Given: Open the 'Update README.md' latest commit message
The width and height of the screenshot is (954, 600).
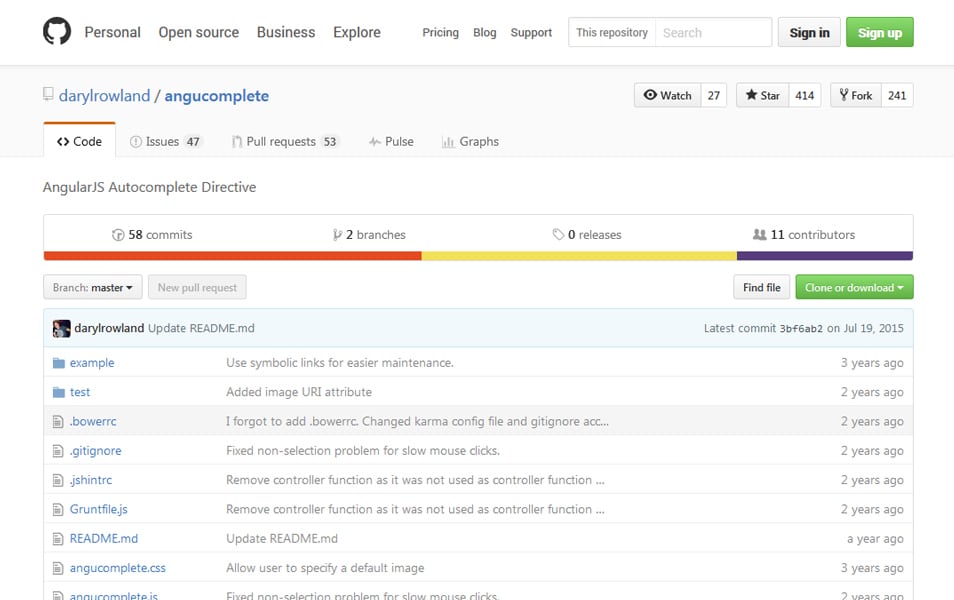Looking at the screenshot, I should (201, 328).
